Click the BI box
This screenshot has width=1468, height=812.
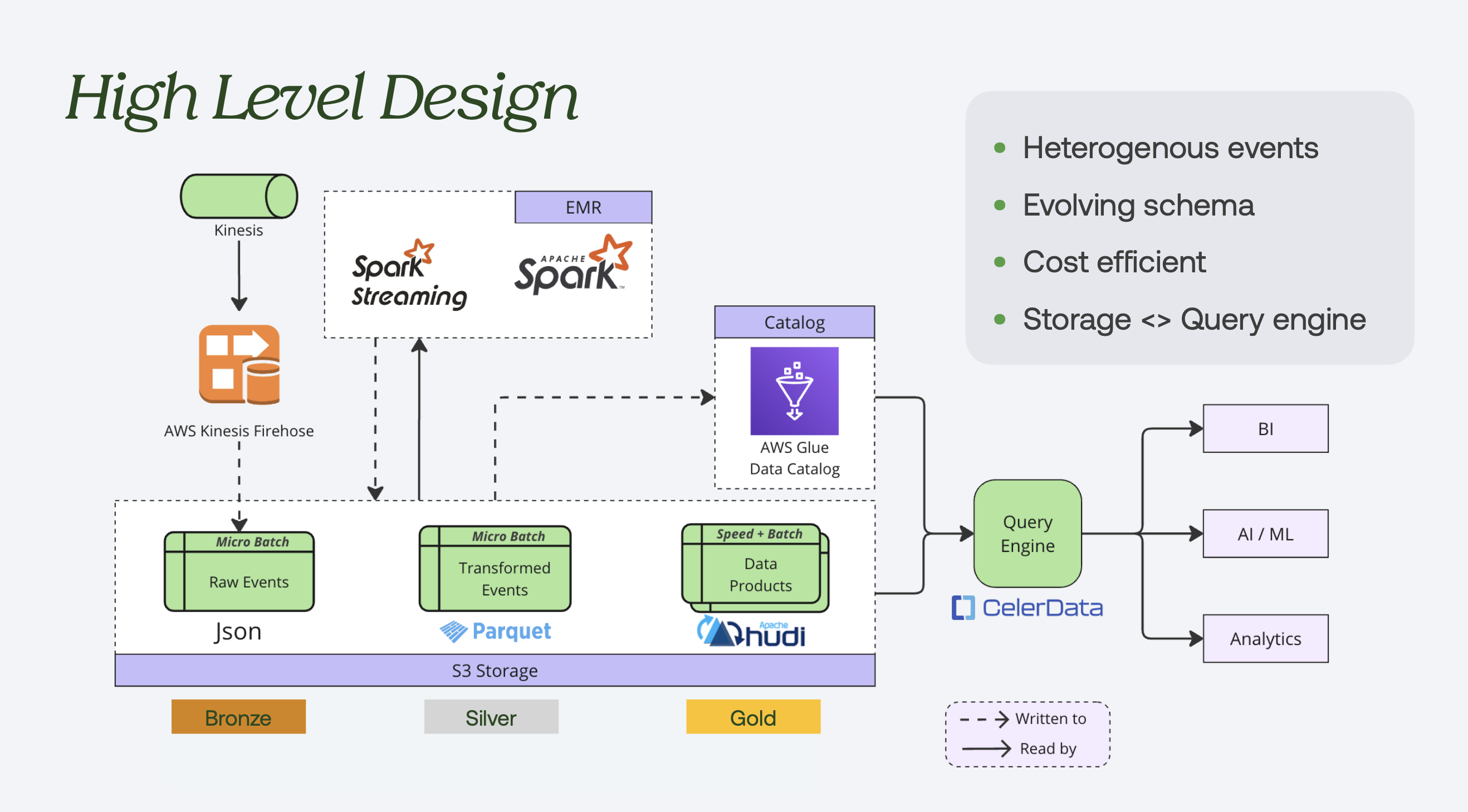[1266, 428]
